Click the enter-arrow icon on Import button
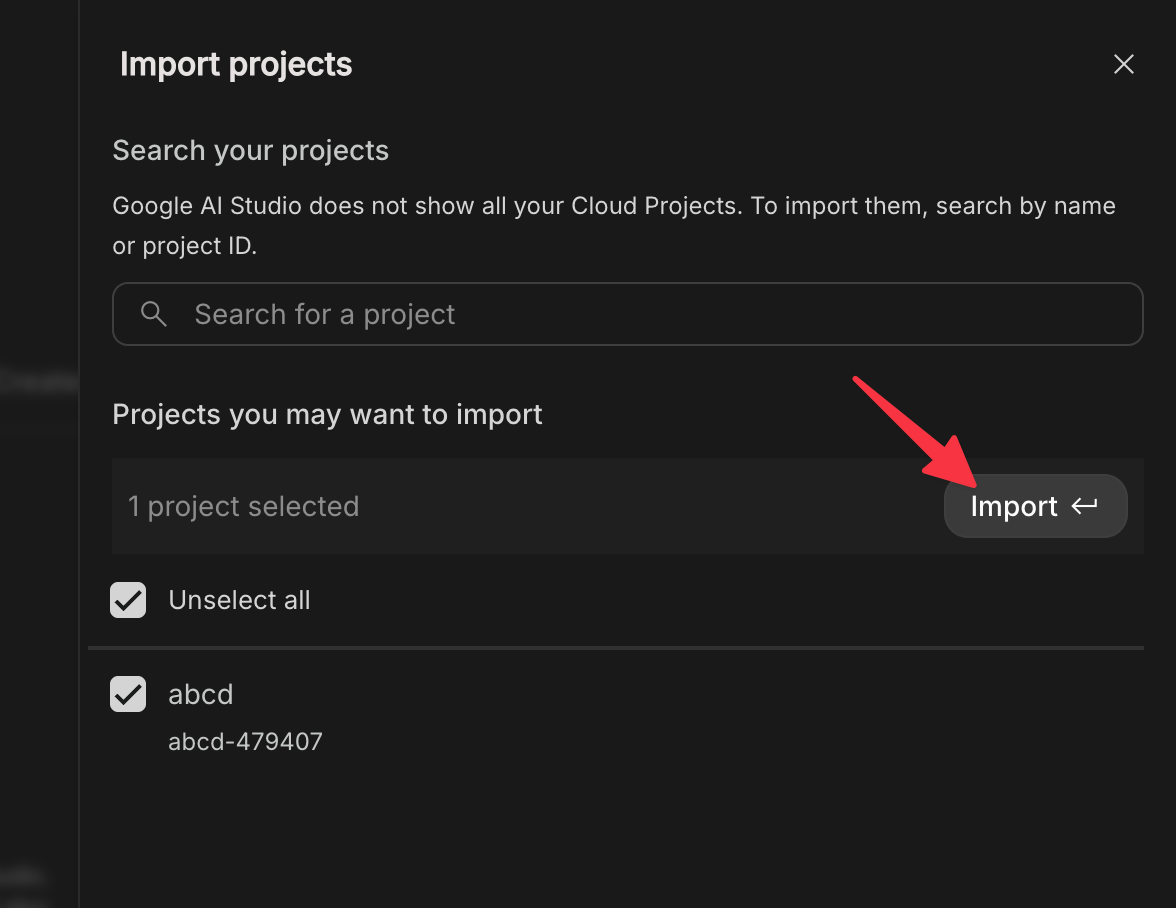The image size is (1176, 908). pyautogui.click(x=1085, y=506)
